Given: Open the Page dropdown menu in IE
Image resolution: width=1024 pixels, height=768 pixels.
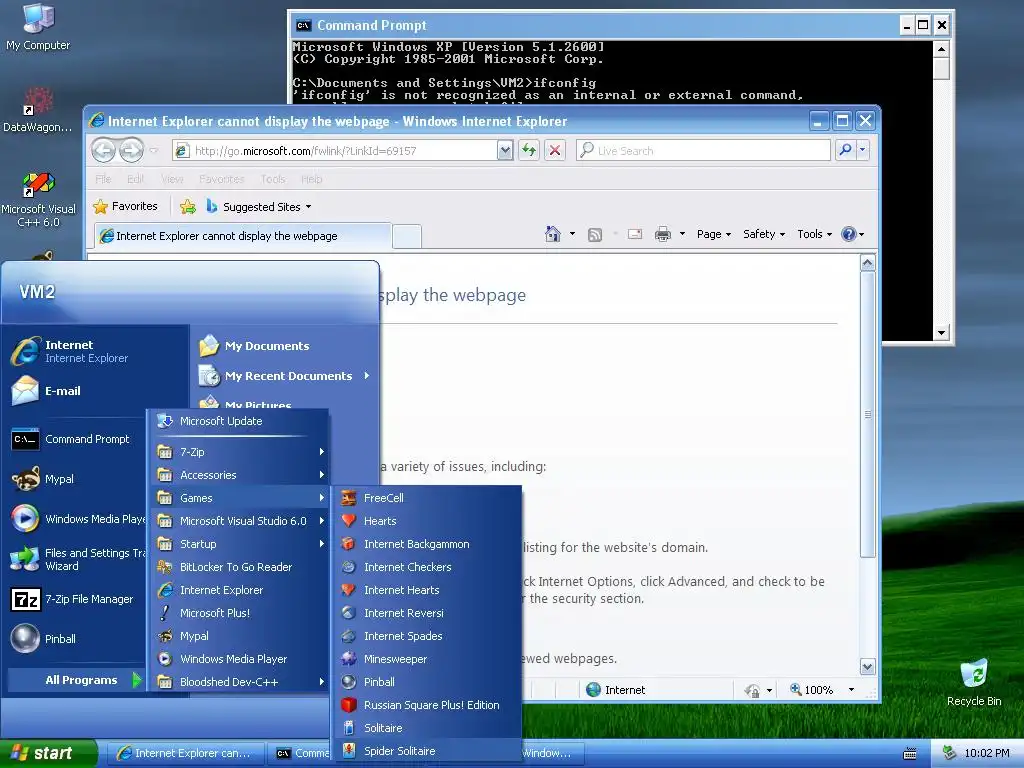Looking at the screenshot, I should (x=714, y=234).
